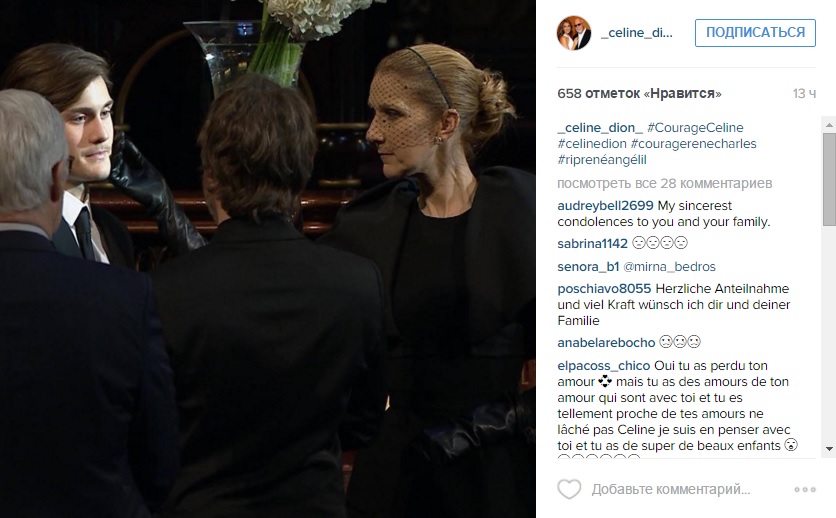Open sabrina1142 commenter profile
The height and width of the screenshot is (518, 836).
[x=592, y=244]
